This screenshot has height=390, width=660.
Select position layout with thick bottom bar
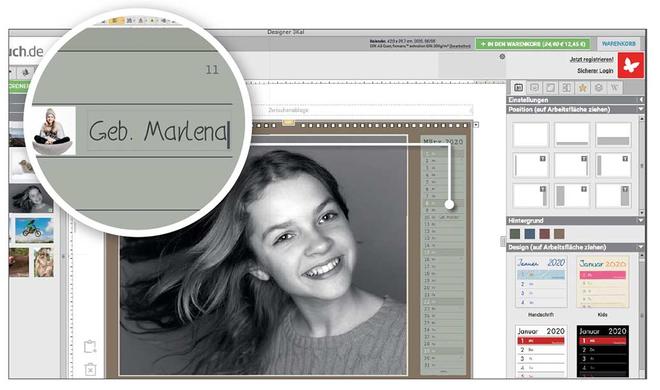pos(613,135)
